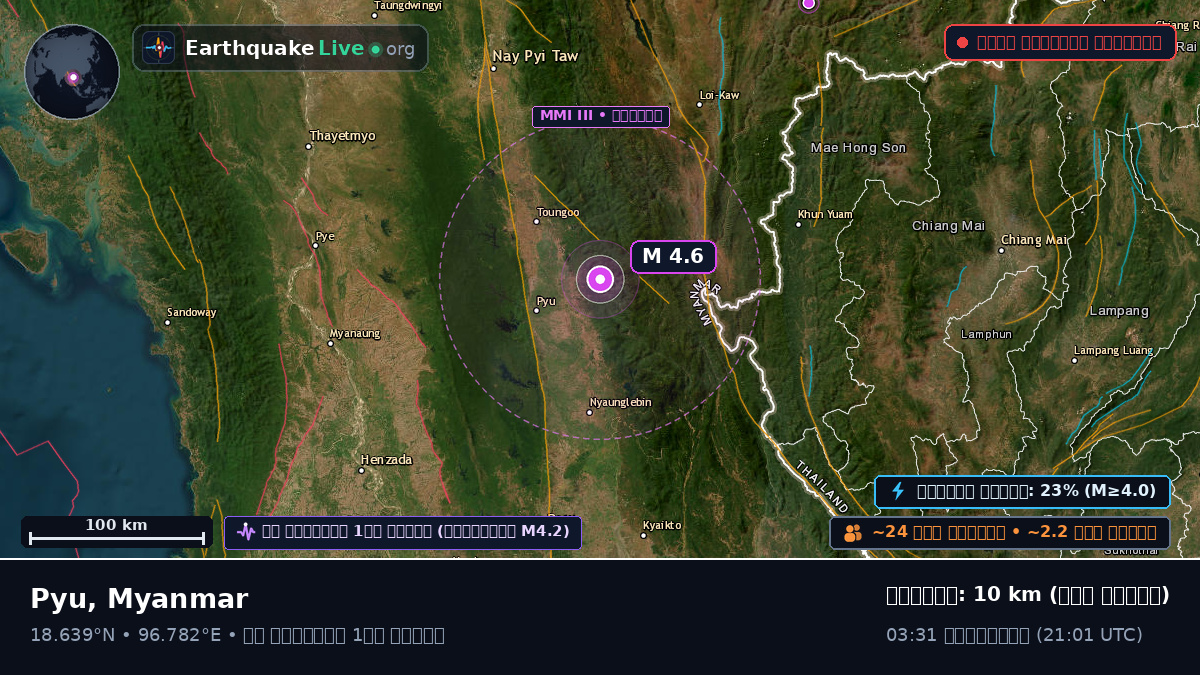Click the Lamphun label
Viewport: 1200px width, 675px height.
pyautogui.click(x=987, y=334)
